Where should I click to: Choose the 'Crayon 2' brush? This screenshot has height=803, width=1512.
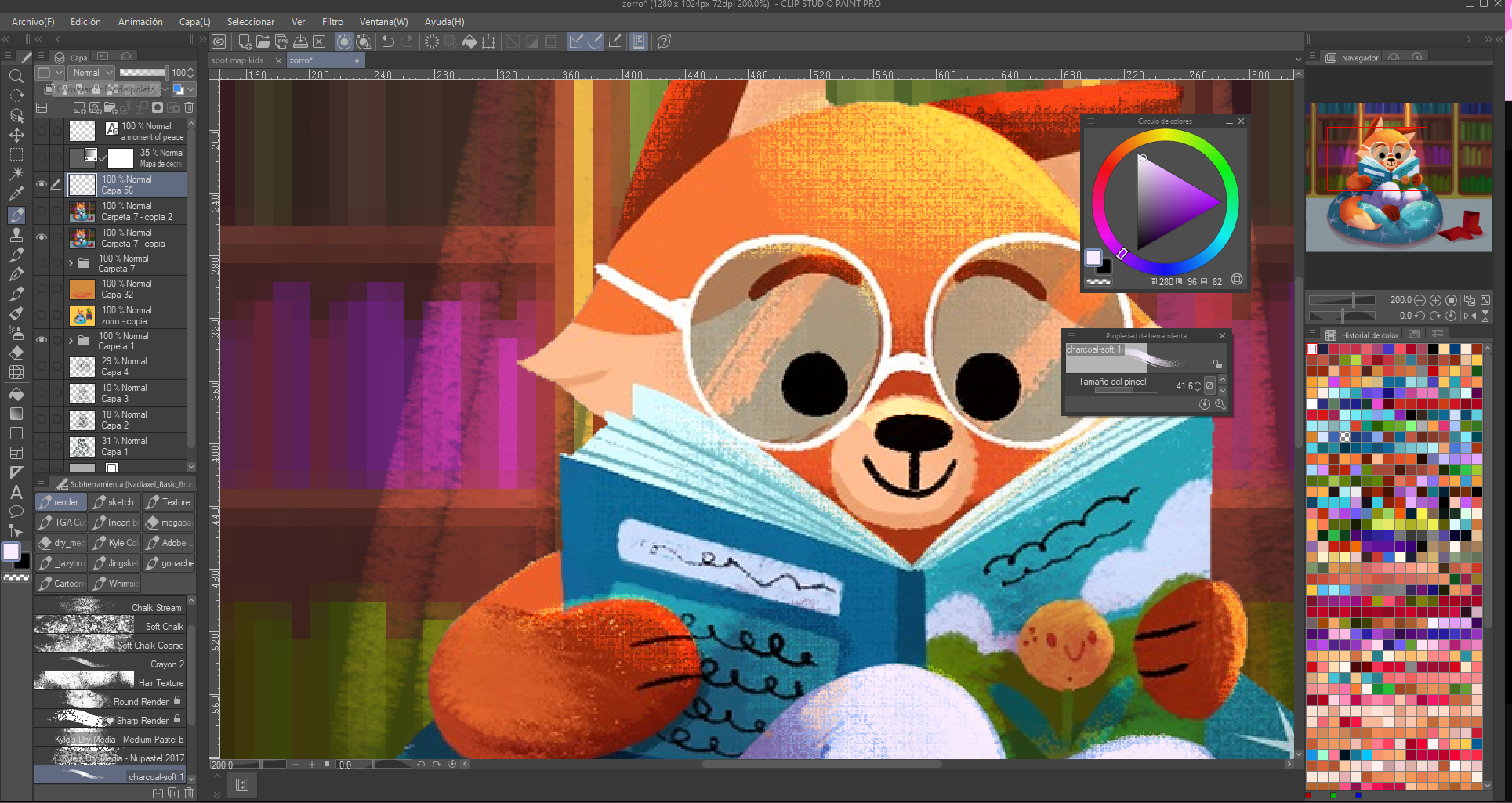coord(110,664)
